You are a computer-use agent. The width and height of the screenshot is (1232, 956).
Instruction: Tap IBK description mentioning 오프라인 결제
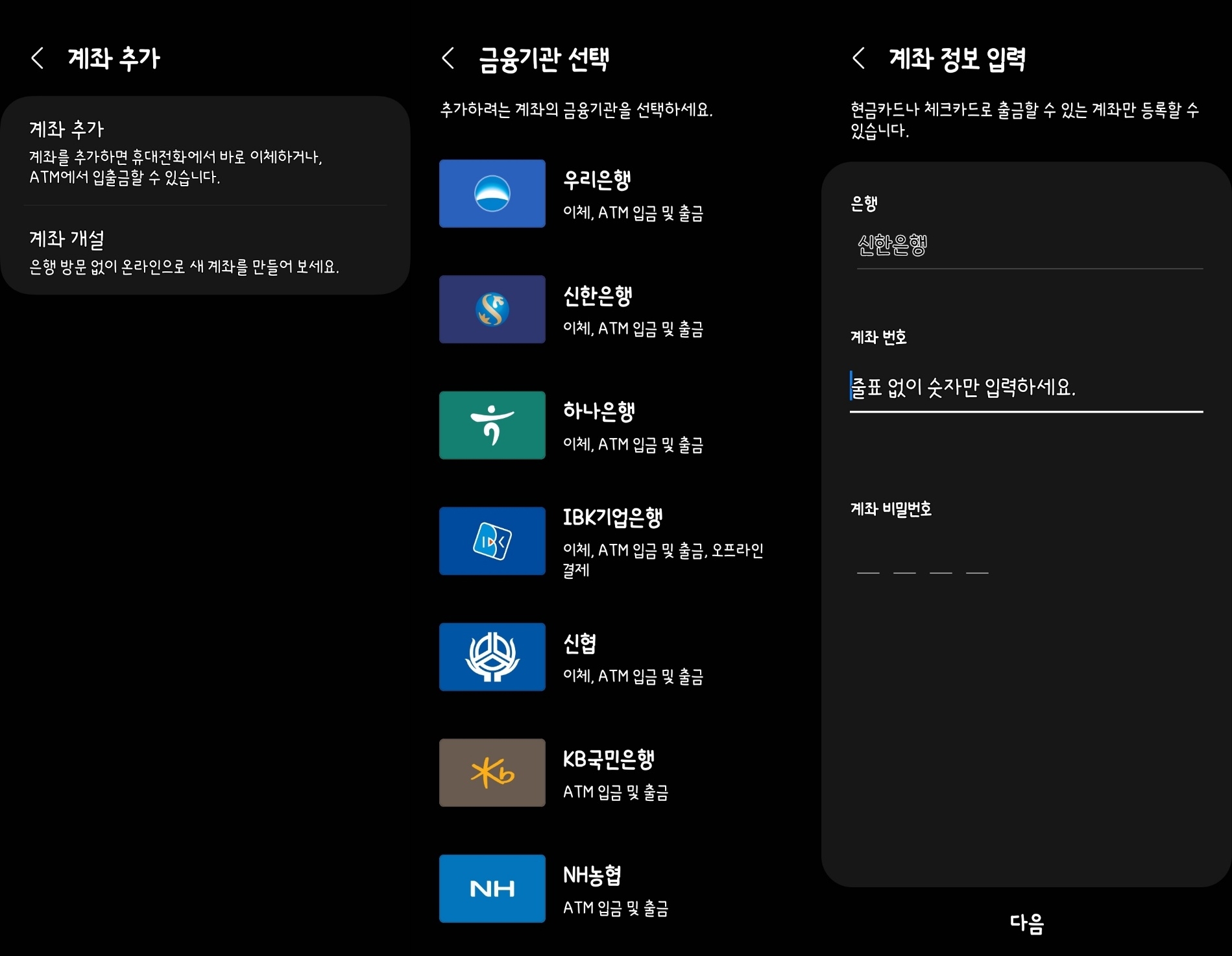(x=663, y=559)
